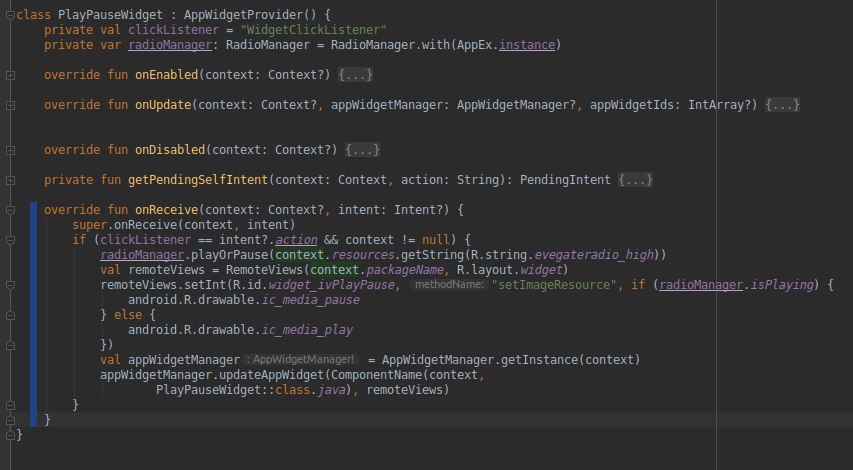The image size is (853, 470).
Task: Click the underlined 'instance' after AppEx
Action: 527,45
